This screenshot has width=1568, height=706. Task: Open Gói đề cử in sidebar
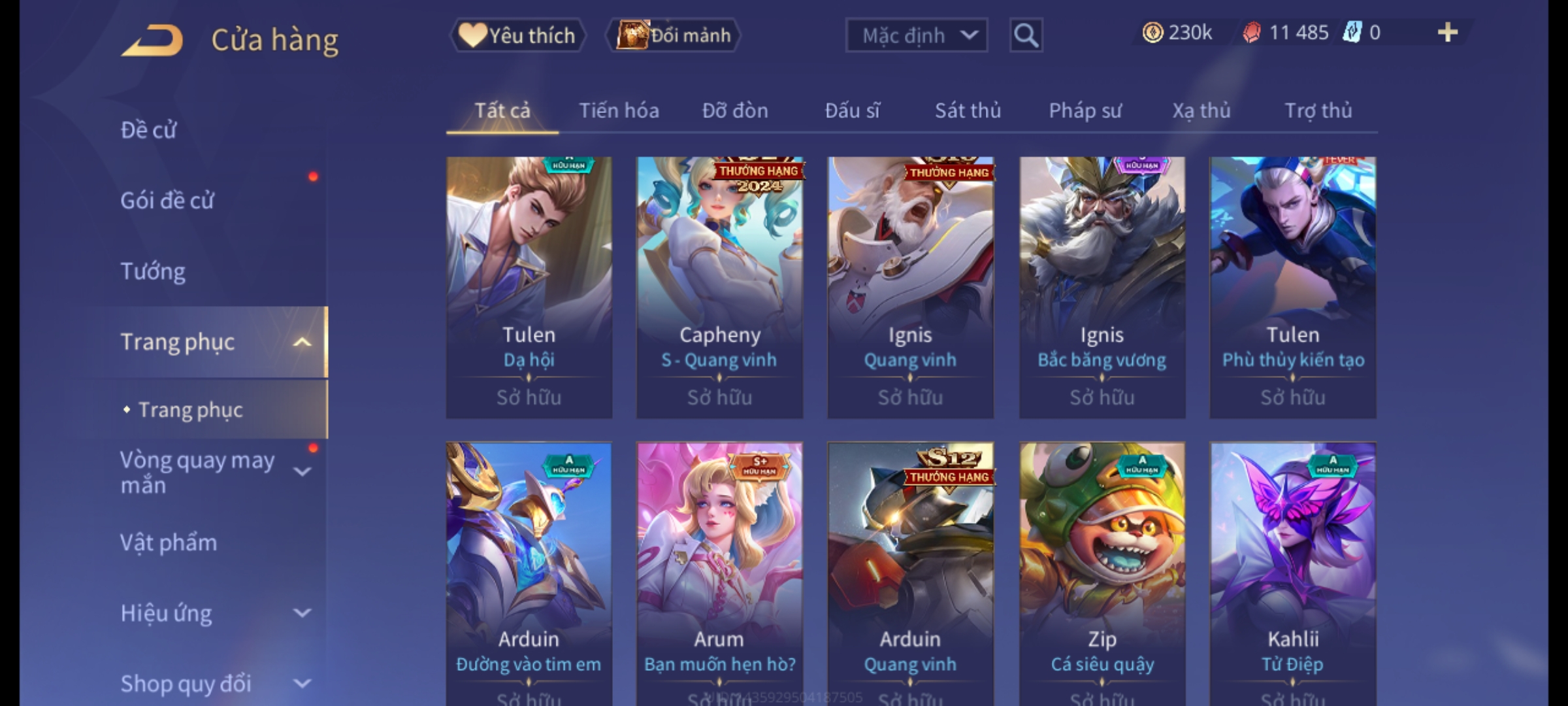pyautogui.click(x=167, y=201)
